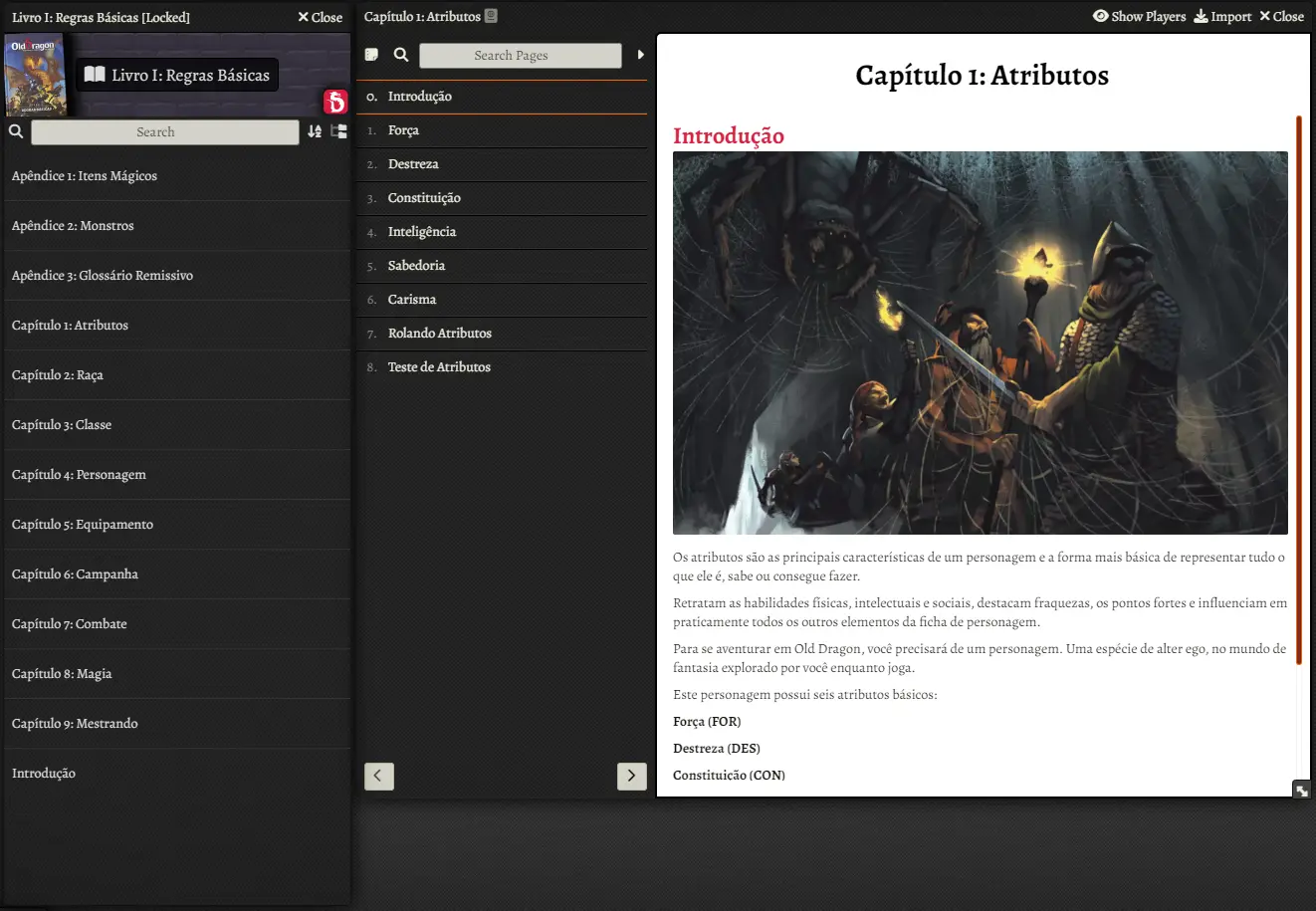Open Capítulo 7: Combate entry
The image size is (1316, 911).
[x=177, y=624]
